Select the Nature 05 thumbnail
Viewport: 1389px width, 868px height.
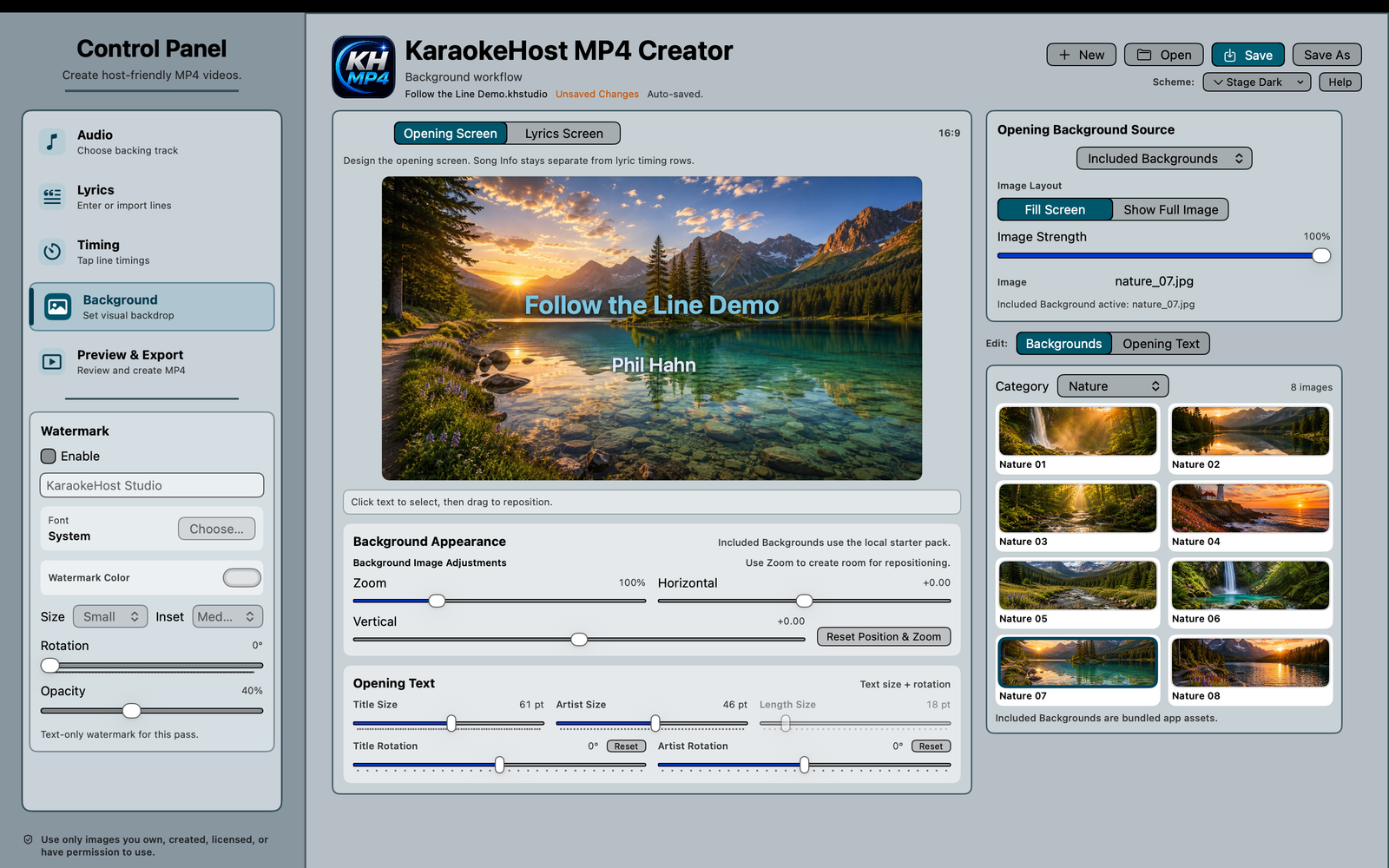tap(1077, 585)
